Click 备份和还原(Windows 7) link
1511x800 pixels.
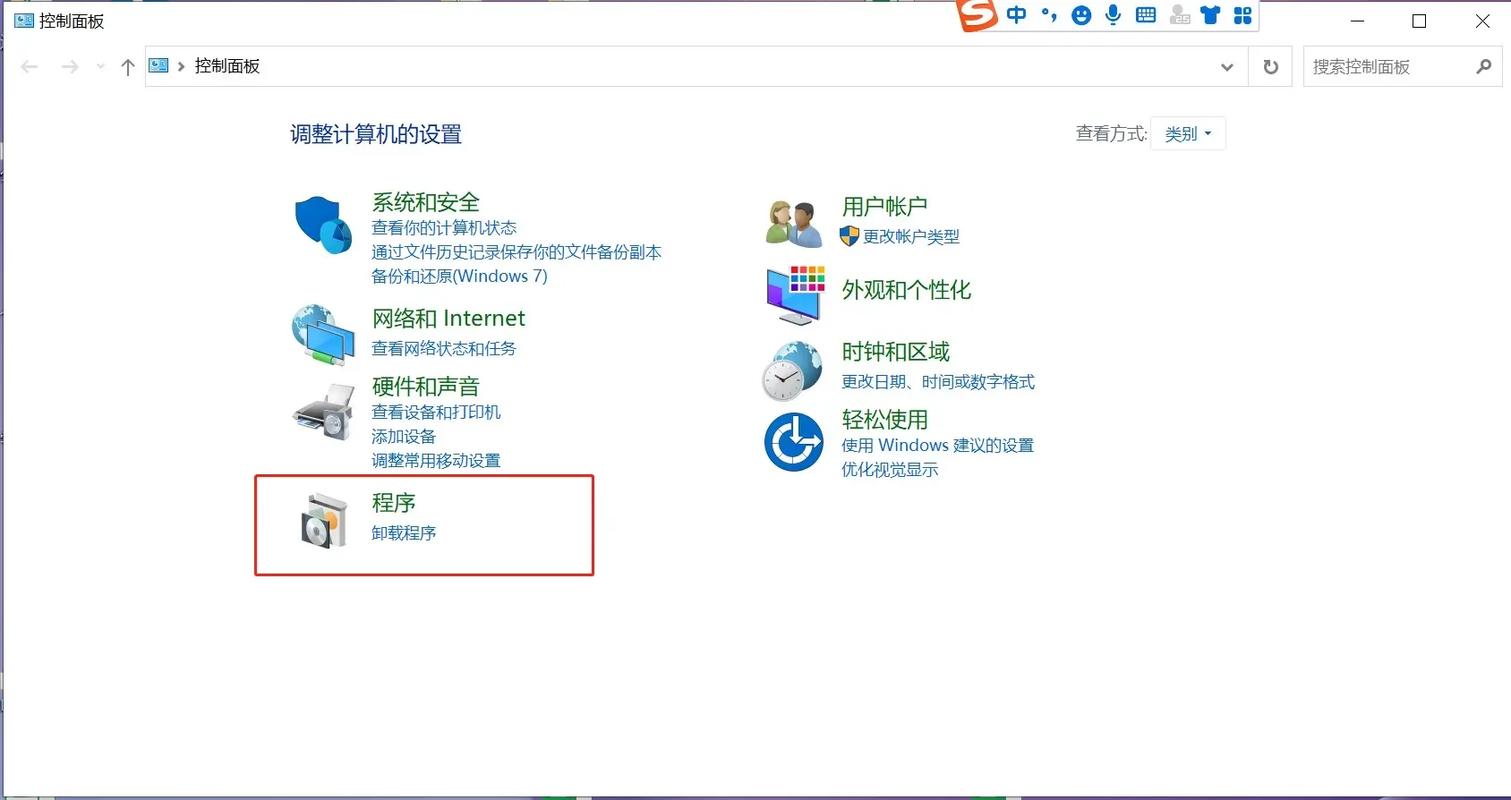coord(461,276)
